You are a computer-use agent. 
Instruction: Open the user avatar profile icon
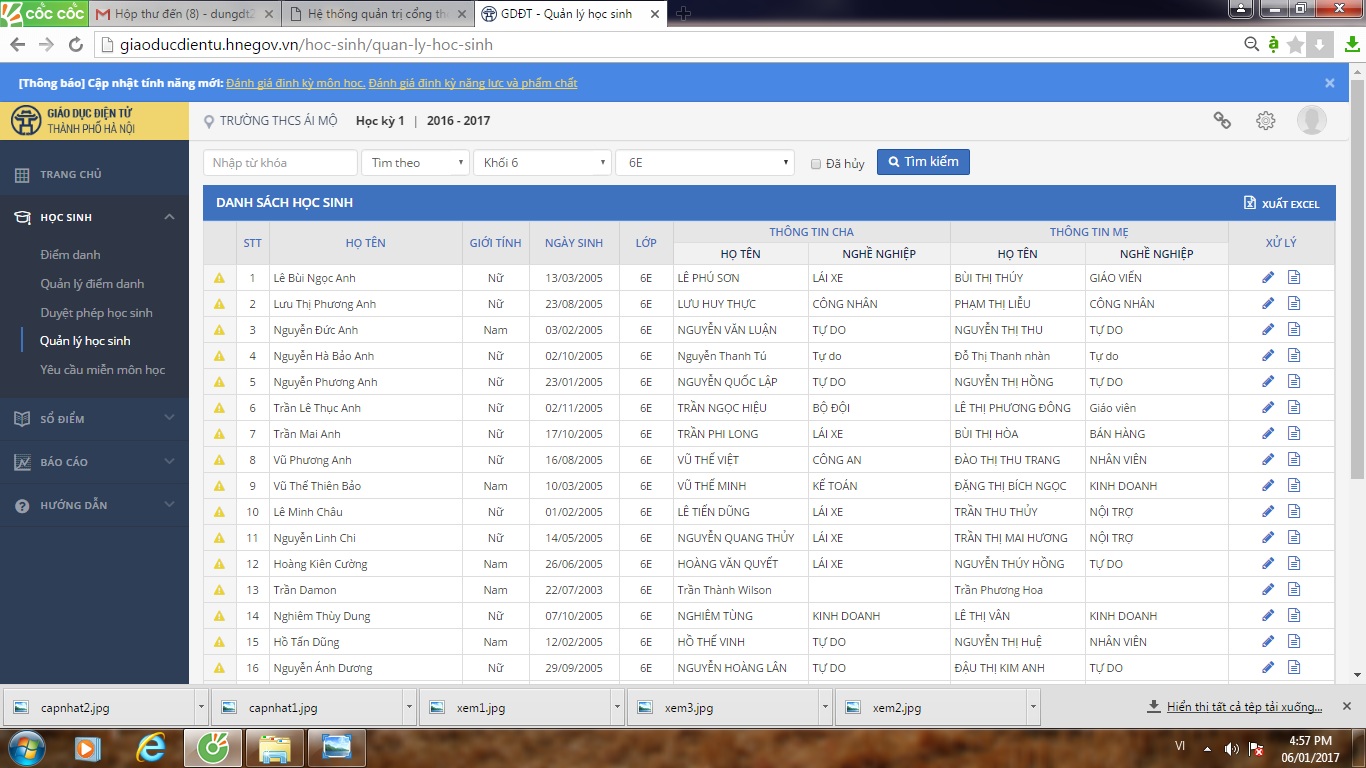(x=1311, y=121)
